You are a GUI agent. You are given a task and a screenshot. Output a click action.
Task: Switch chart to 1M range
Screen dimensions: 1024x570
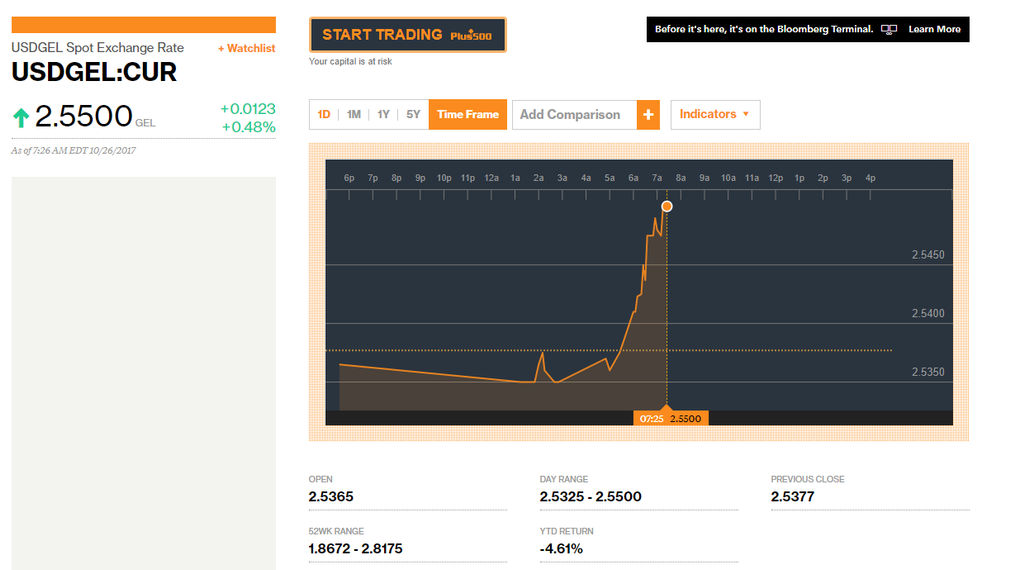point(353,114)
